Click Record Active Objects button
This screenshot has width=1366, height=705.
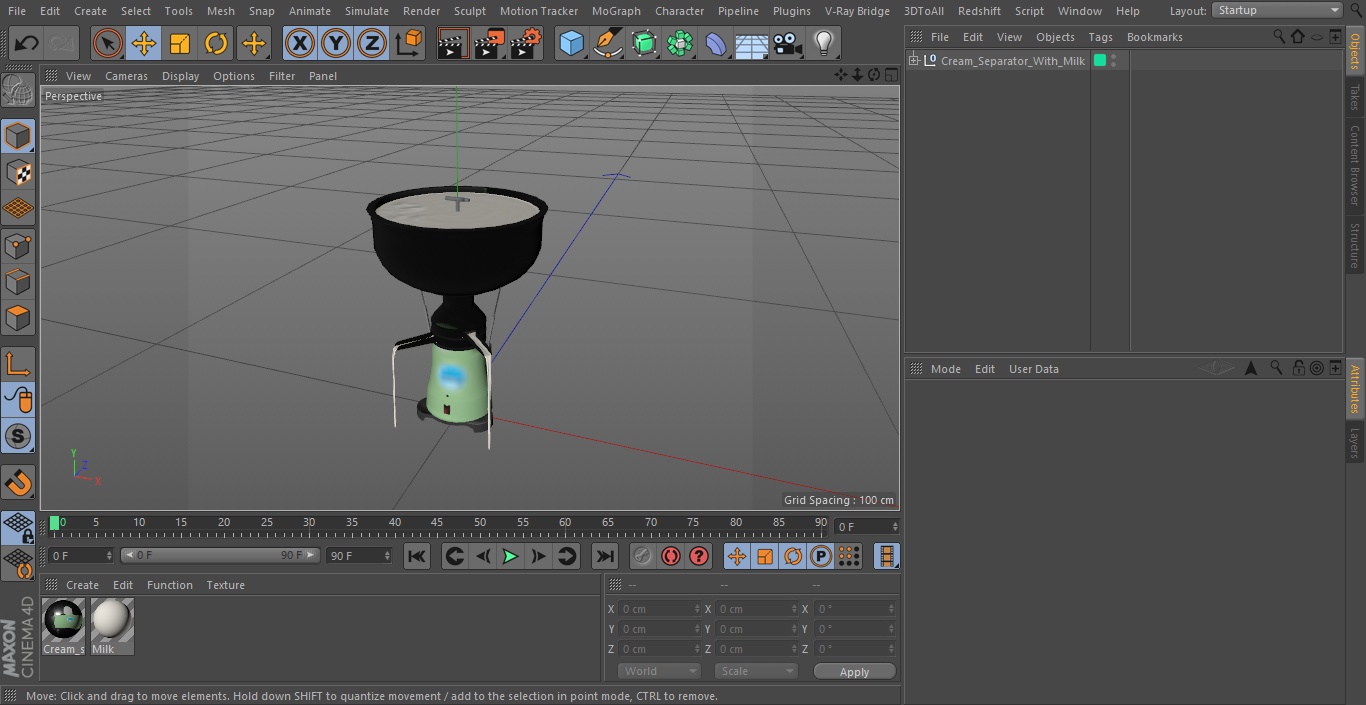(x=643, y=556)
